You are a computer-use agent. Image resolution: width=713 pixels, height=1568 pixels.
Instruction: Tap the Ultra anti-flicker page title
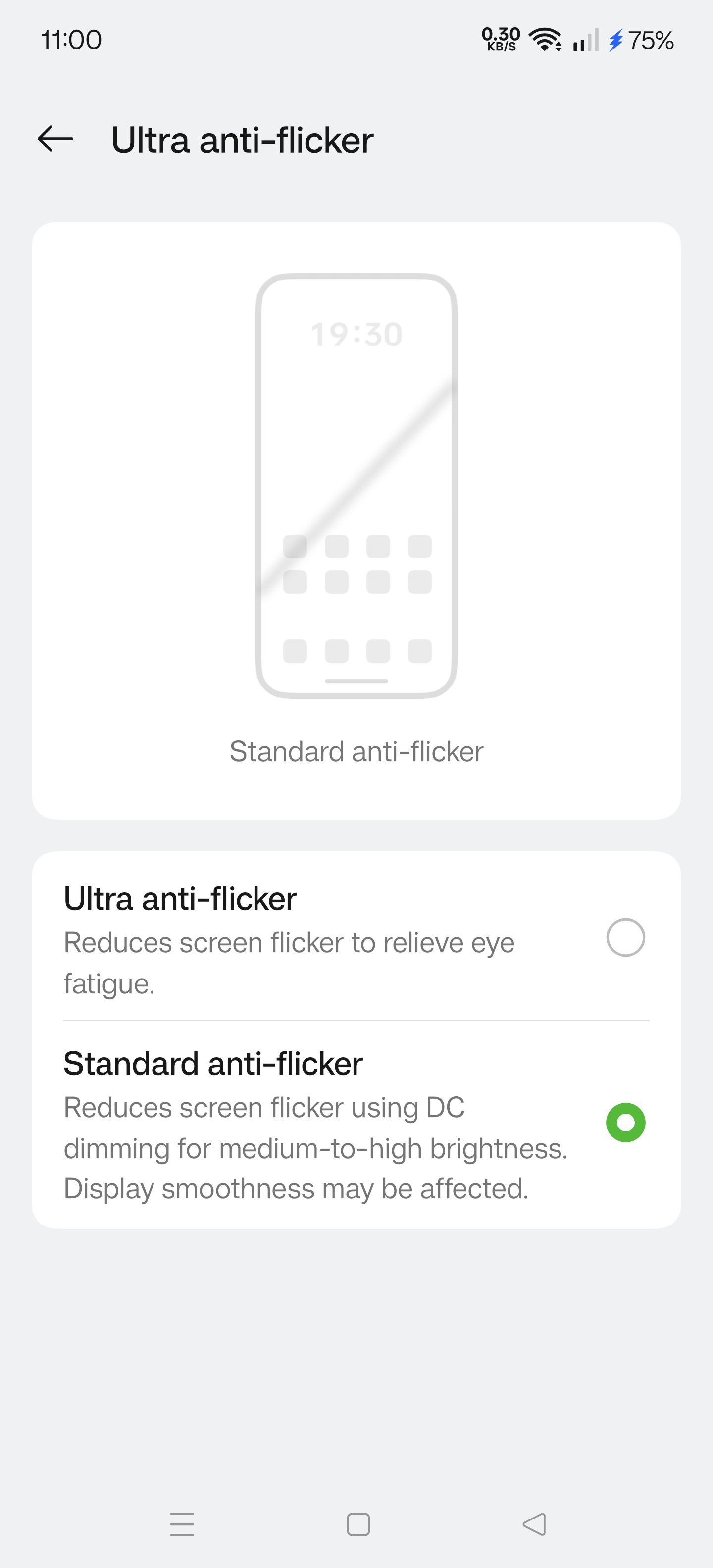pos(242,141)
